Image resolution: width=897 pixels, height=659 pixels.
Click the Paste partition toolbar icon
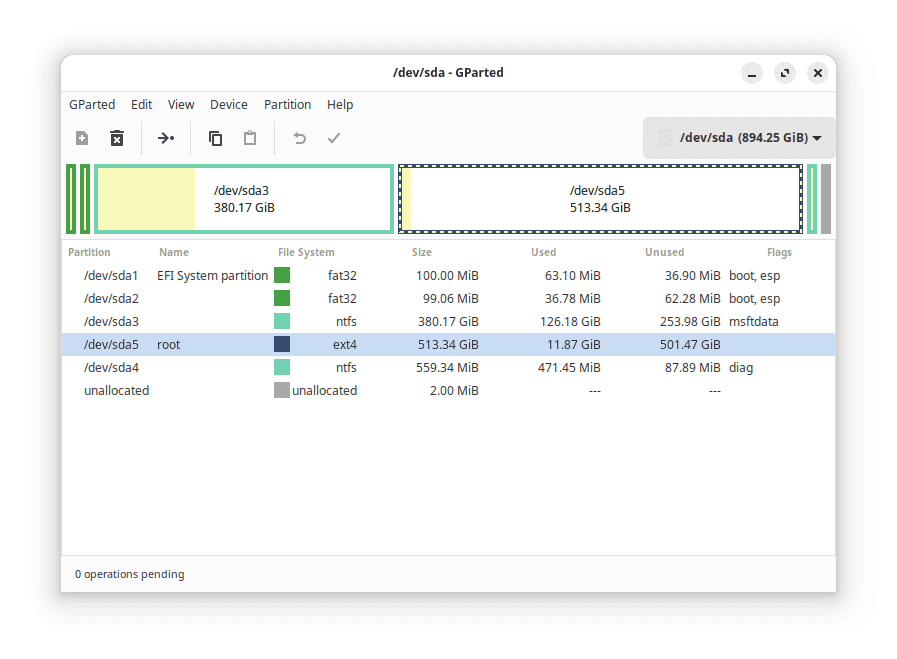tap(250, 138)
